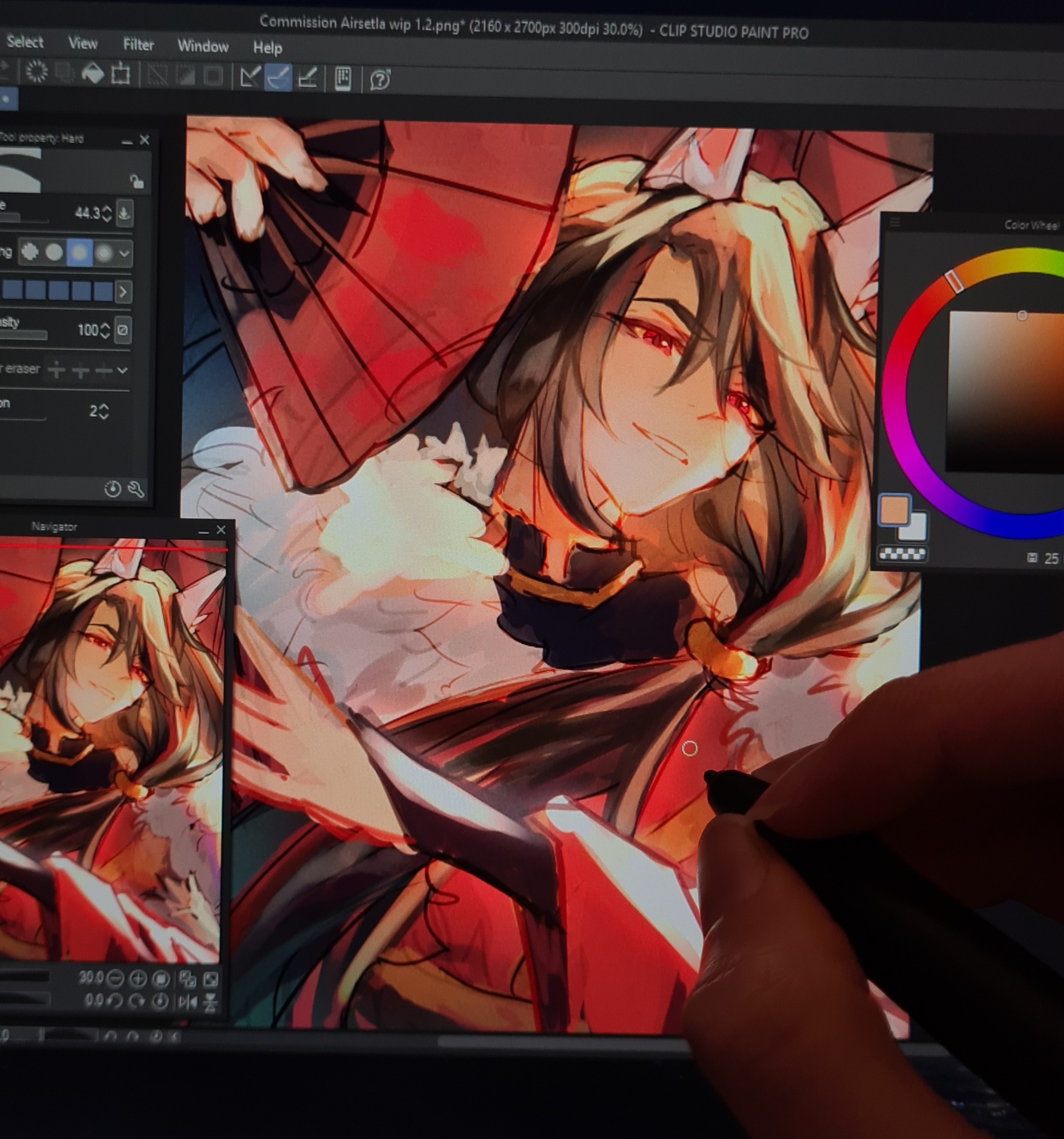Open the Window menu
The height and width of the screenshot is (1139, 1064).
click(x=203, y=46)
